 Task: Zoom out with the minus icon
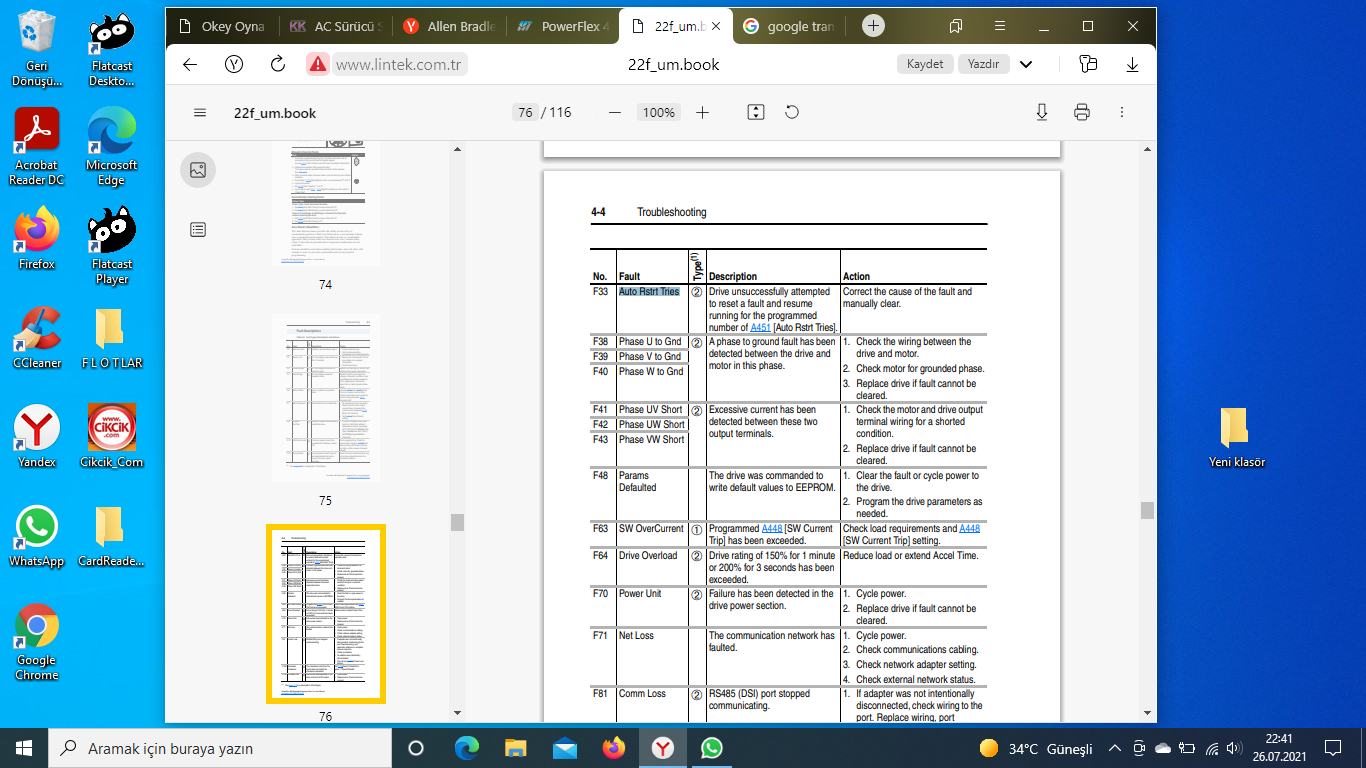[x=615, y=113]
